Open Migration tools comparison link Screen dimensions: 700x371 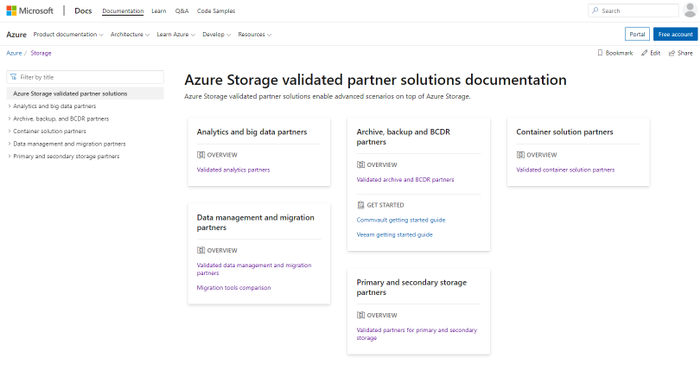tap(234, 288)
